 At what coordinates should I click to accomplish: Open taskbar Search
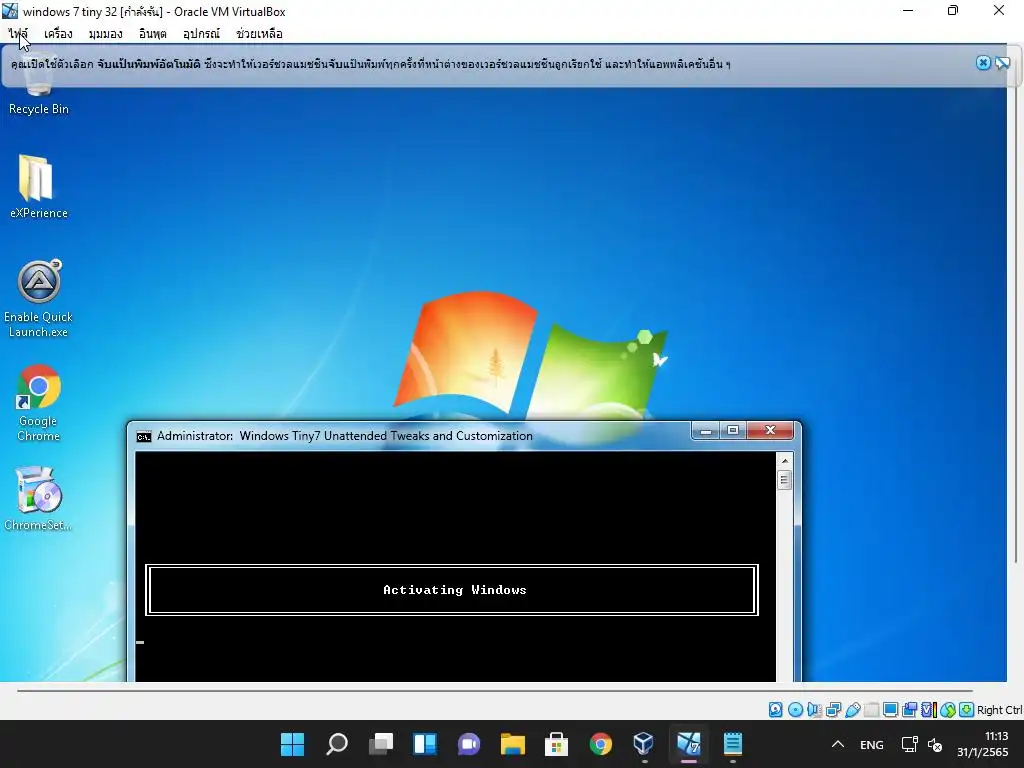point(337,744)
